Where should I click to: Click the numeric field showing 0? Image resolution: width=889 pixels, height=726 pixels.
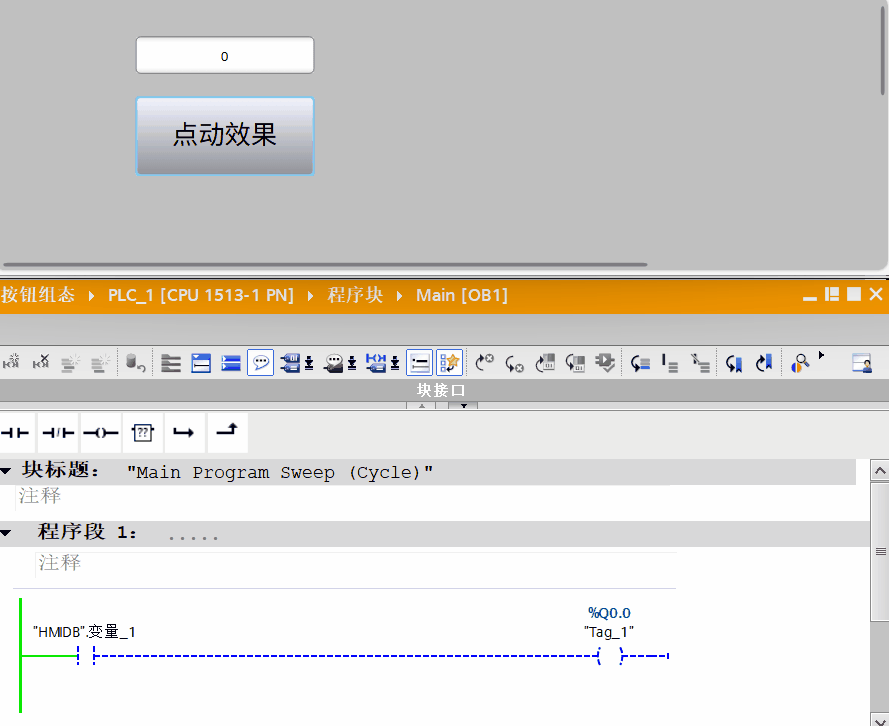coord(224,56)
